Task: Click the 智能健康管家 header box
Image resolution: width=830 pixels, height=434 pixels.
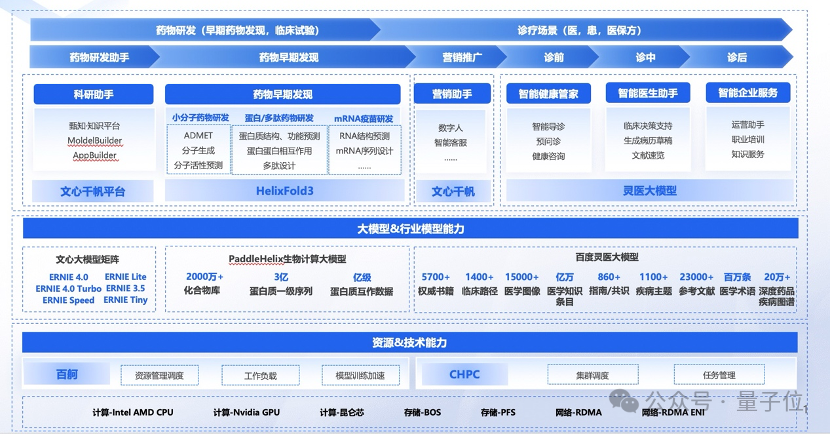Action: coord(548,94)
